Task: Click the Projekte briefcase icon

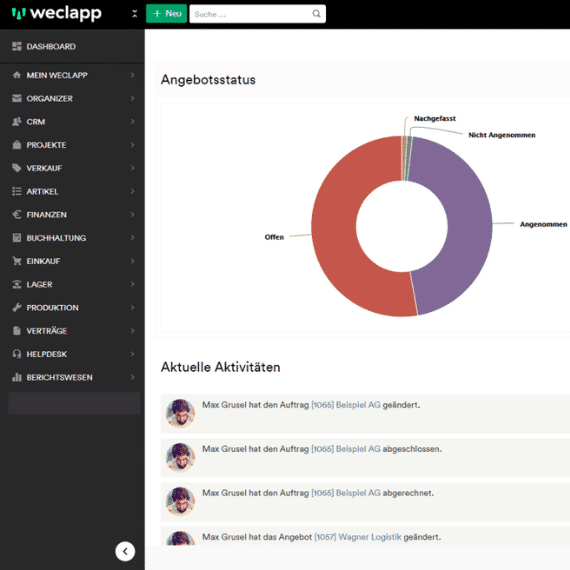Action: (x=17, y=145)
